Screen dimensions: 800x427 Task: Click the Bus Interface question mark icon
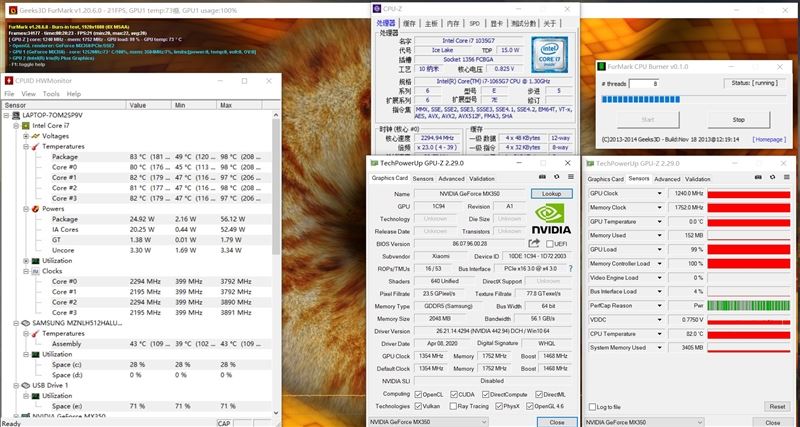click(570, 268)
